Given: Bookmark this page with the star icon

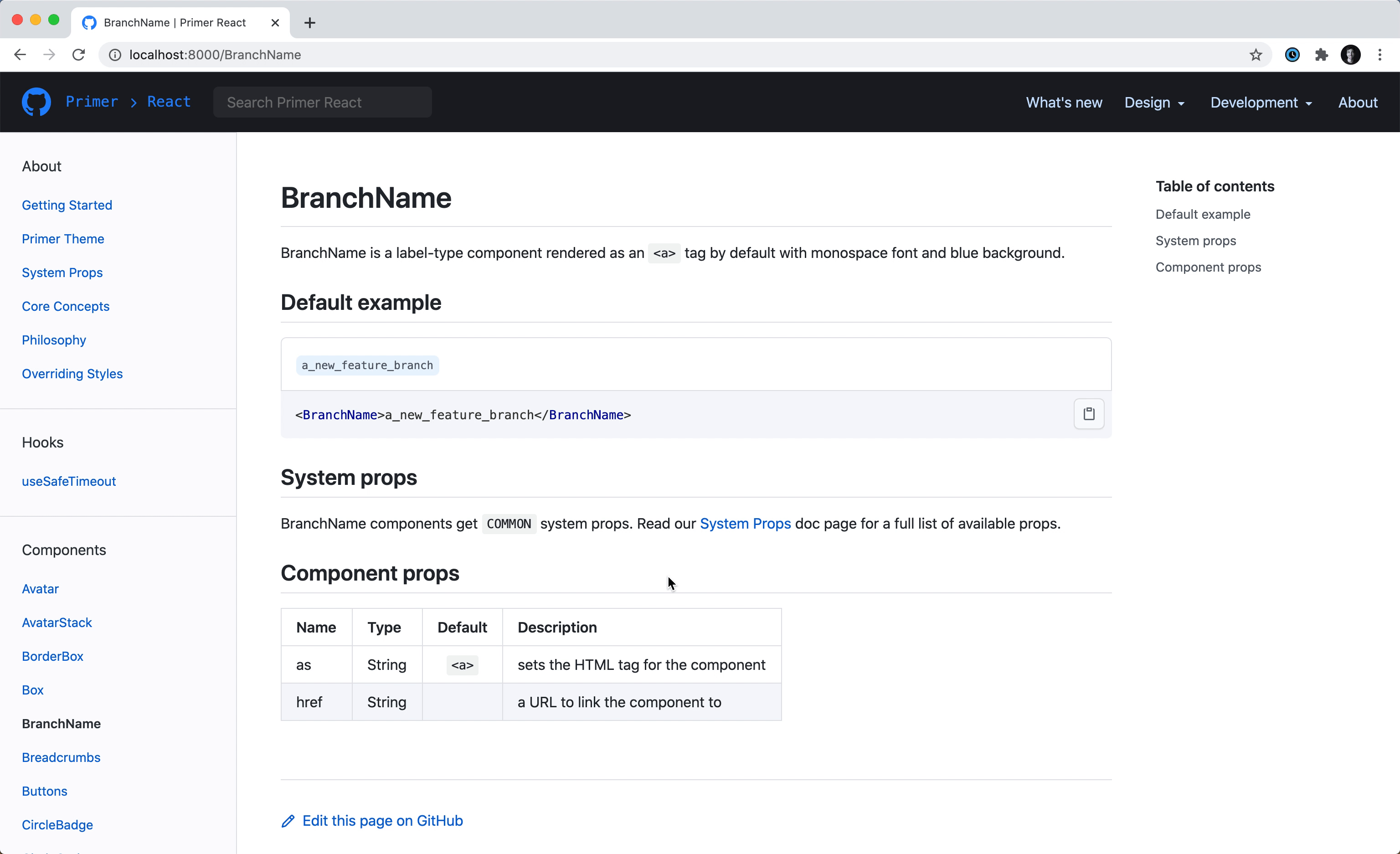Looking at the screenshot, I should coord(1256,55).
